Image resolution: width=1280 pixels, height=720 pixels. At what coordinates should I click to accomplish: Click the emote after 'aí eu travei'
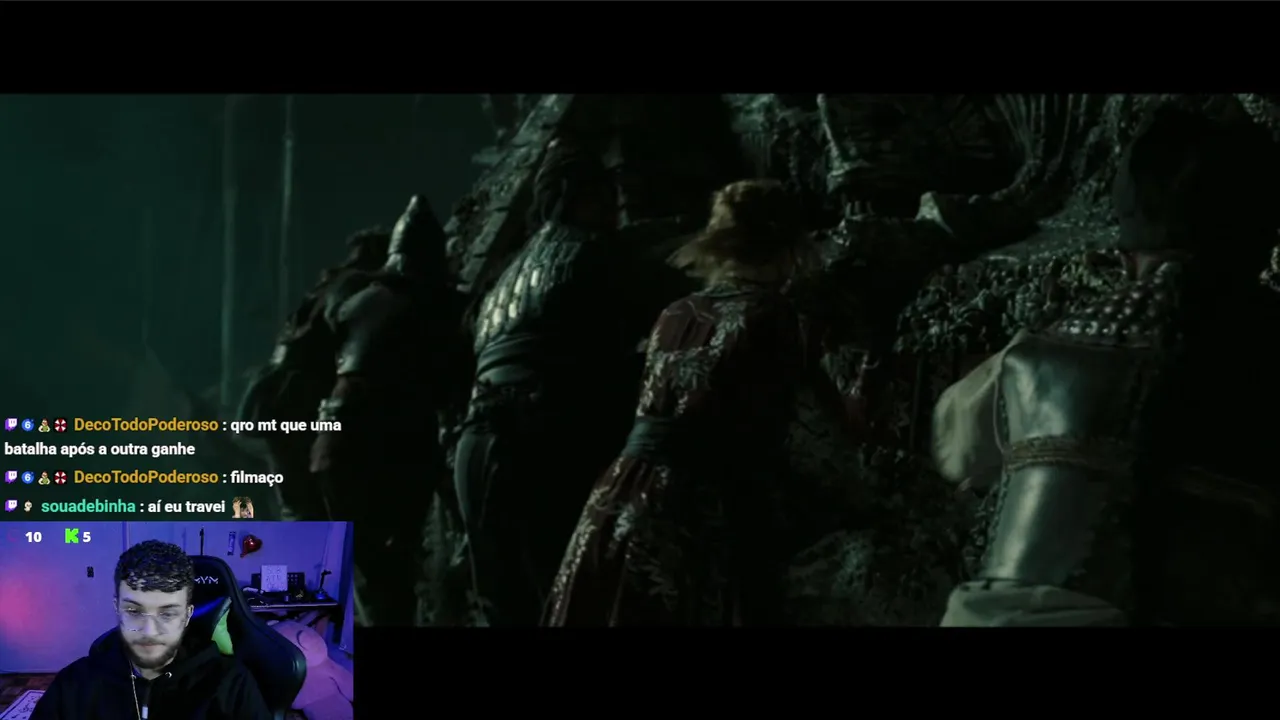(242, 507)
